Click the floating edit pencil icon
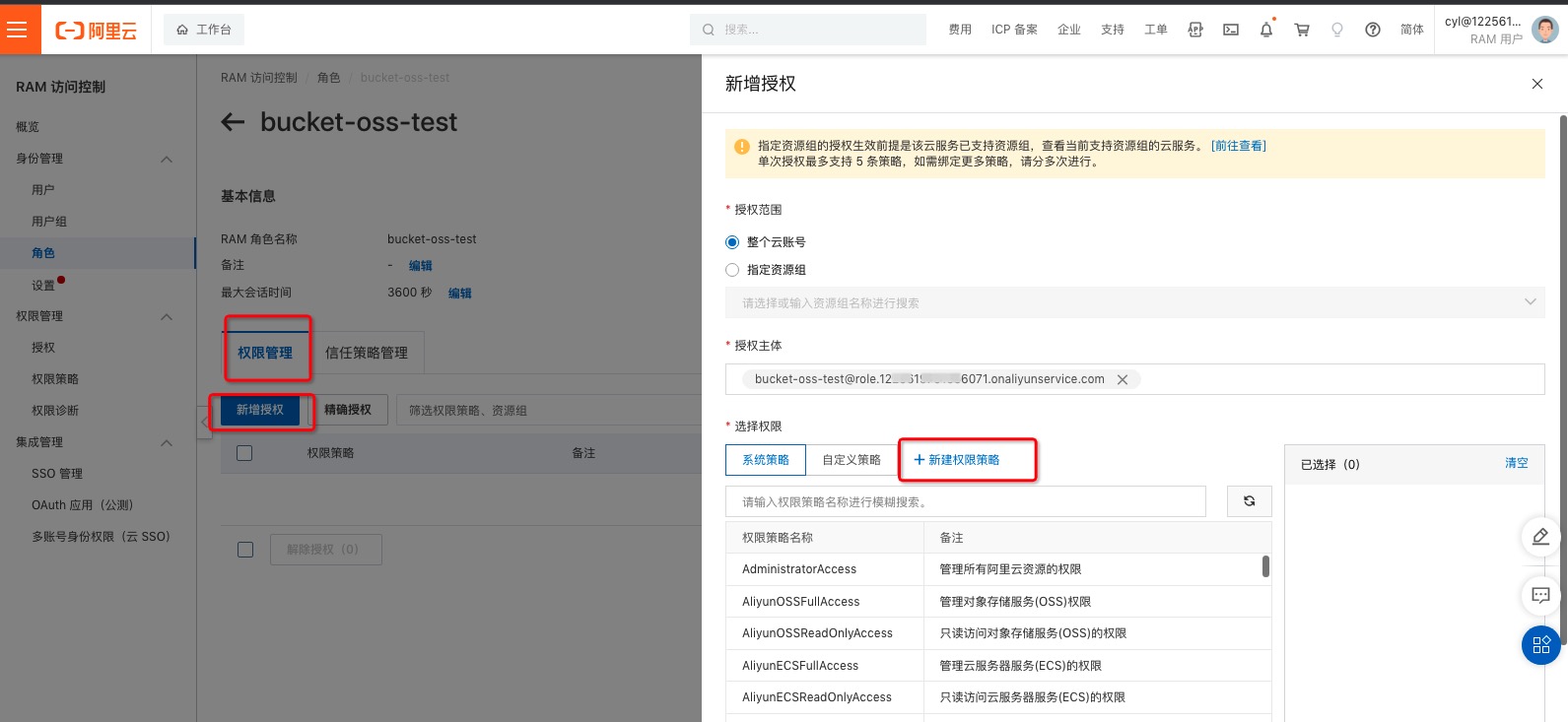1568x722 pixels. tap(1541, 537)
